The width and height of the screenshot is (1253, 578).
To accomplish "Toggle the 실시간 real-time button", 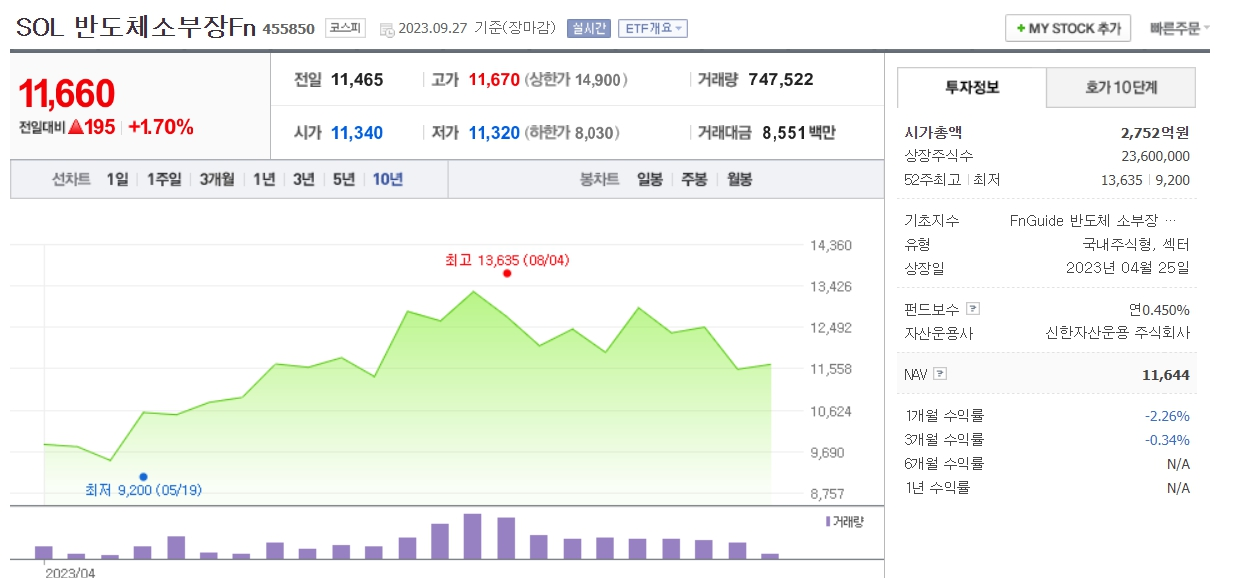I will tap(588, 28).
